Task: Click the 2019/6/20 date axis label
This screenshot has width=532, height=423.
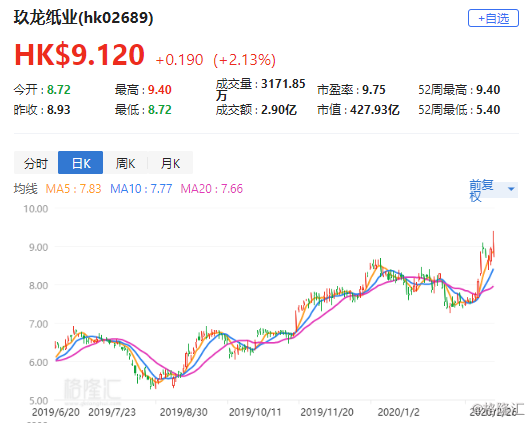Action: 56,412
